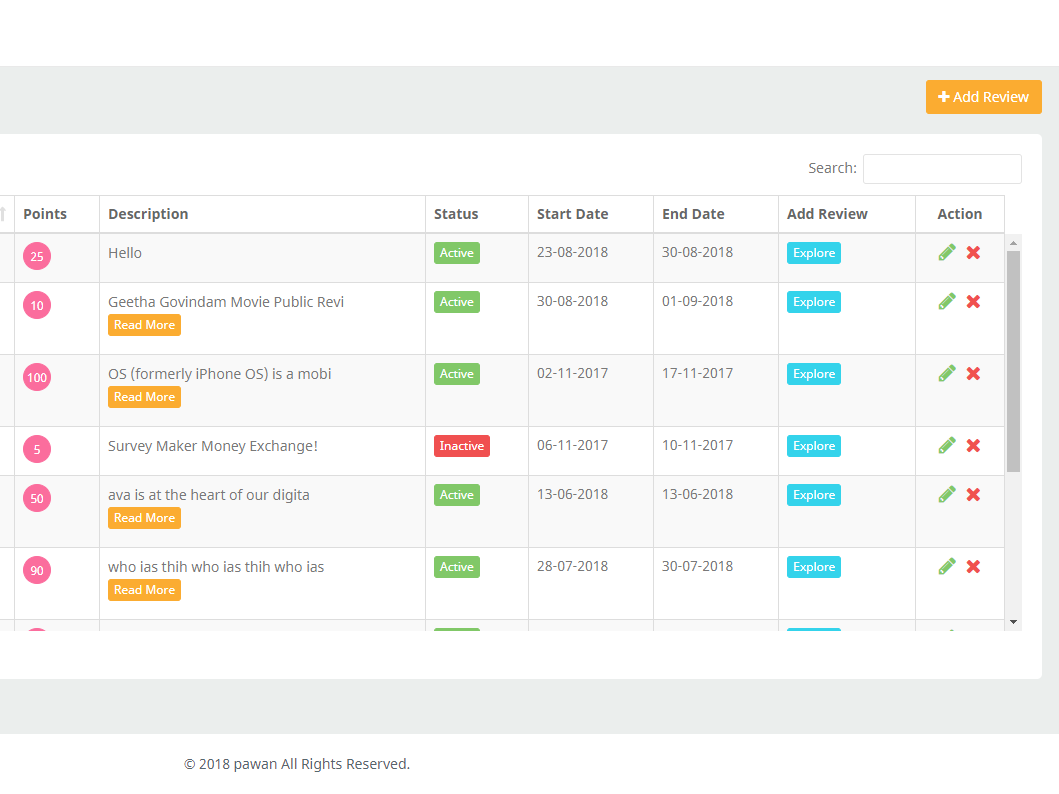This screenshot has width=1059, height=794.
Task: Click the scrollbar down arrow
Action: [x=1012, y=620]
